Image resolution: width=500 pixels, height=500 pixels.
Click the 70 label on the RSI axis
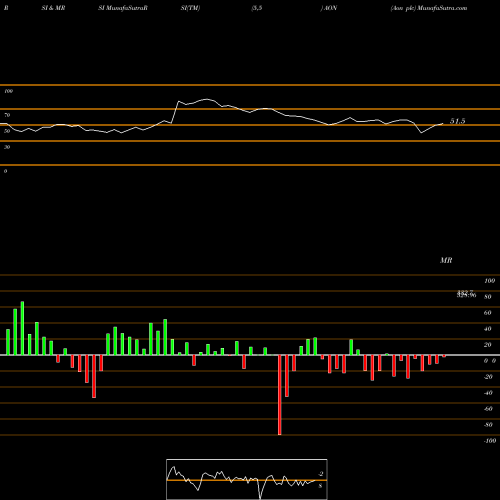point(7,115)
